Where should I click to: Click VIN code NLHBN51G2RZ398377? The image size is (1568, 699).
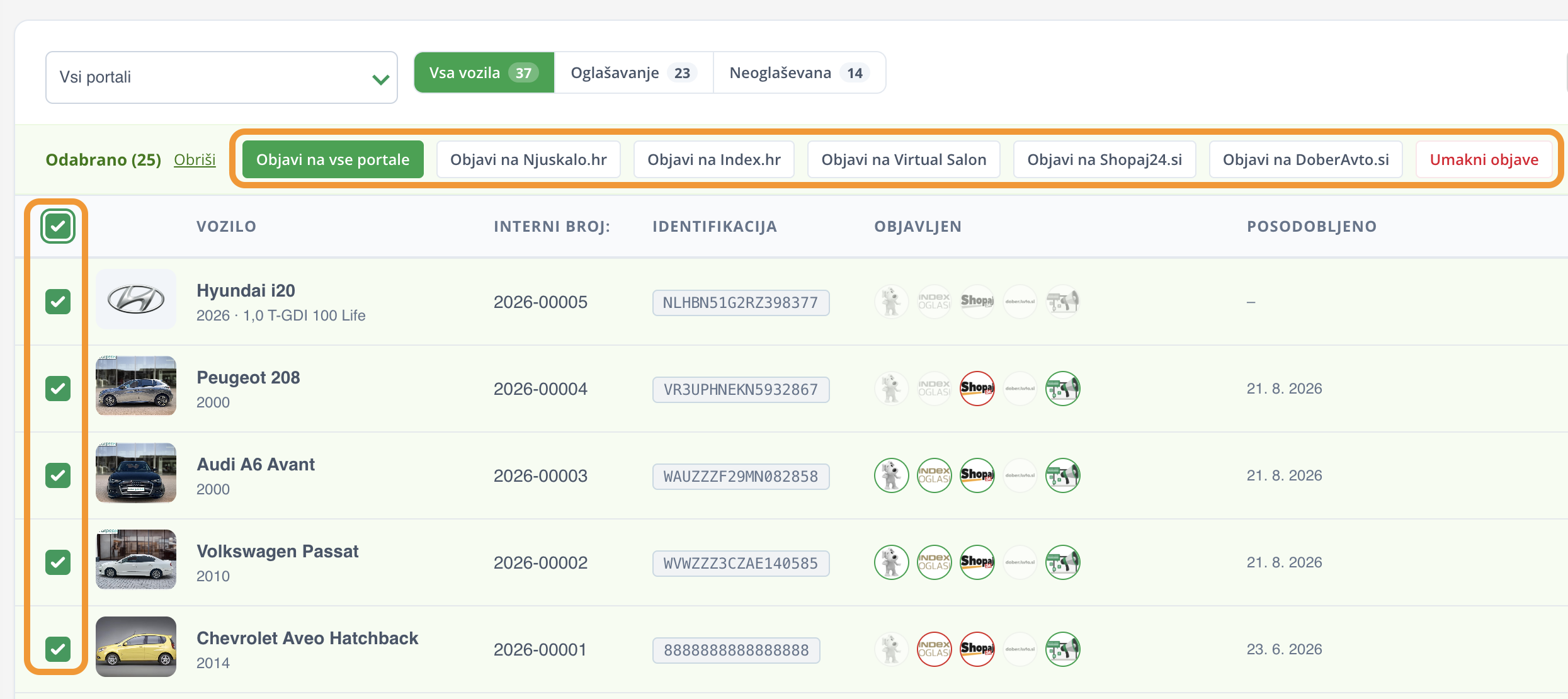click(x=741, y=303)
